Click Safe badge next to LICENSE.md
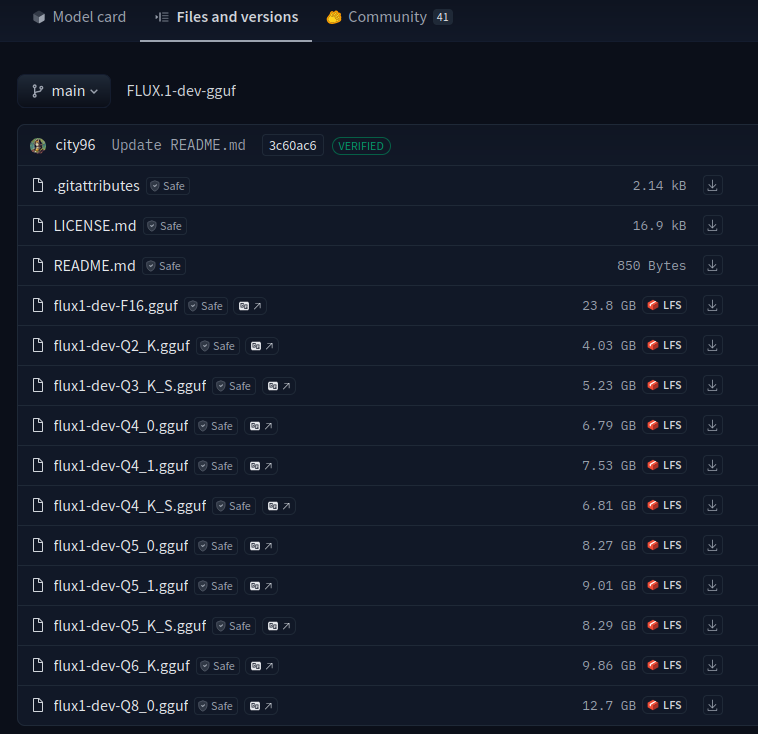Screen dimensions: 758x734 pos(165,226)
